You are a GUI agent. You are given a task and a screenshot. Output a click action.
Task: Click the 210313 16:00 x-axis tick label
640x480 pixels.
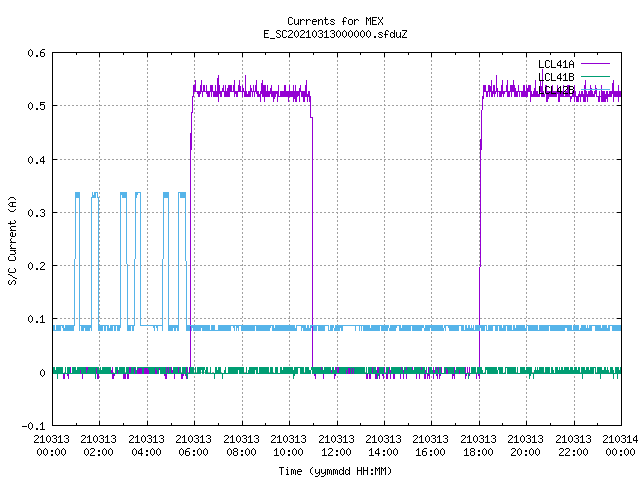[430, 445]
